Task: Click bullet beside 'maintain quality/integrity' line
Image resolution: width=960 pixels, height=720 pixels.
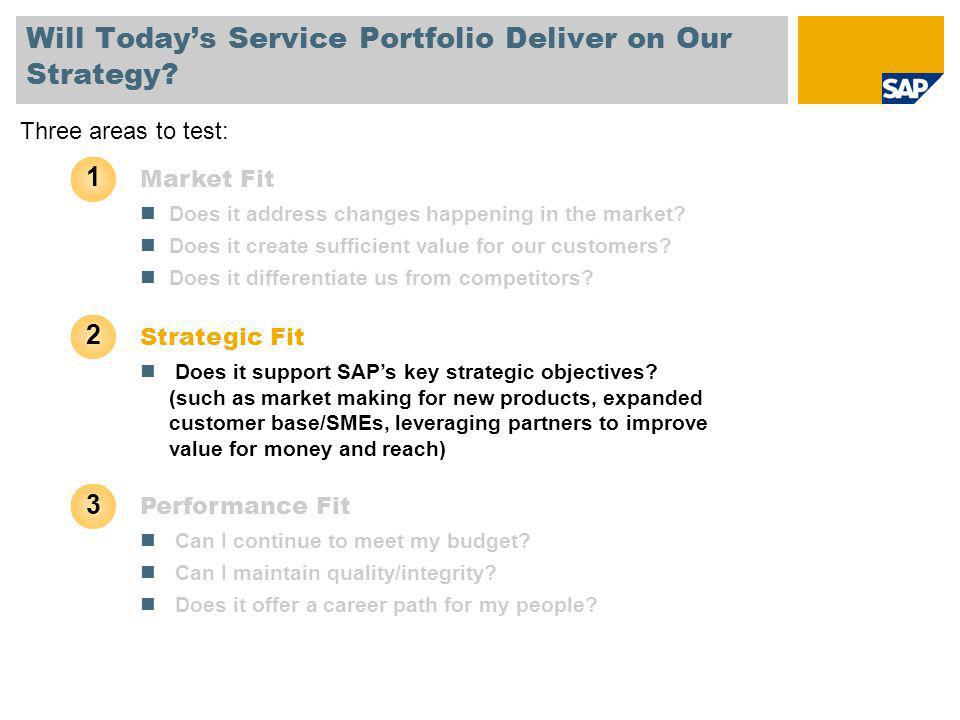Action: point(148,572)
